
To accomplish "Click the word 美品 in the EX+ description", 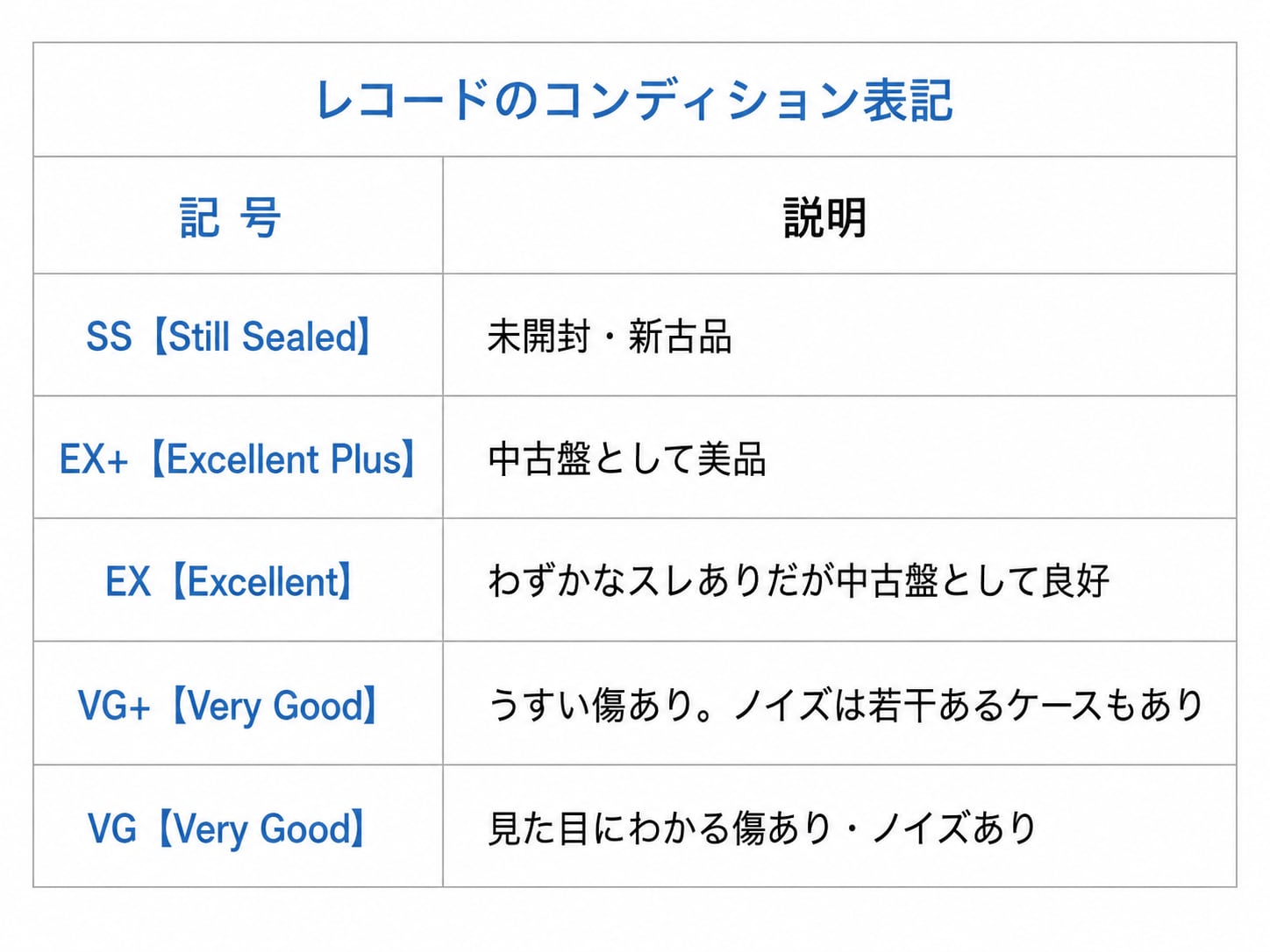I will coord(732,458).
